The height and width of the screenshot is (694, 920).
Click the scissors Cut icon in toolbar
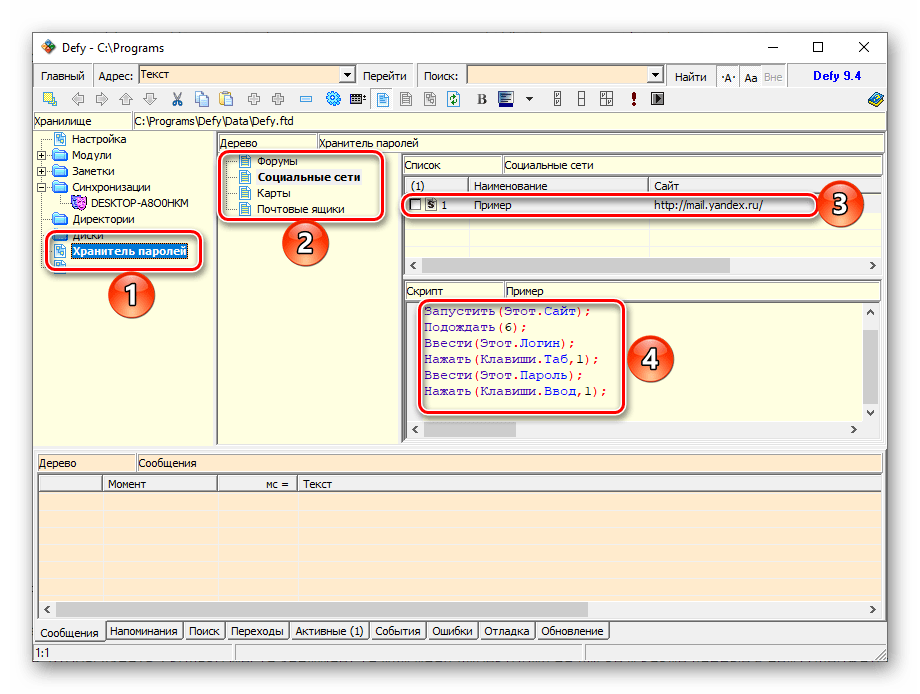177,99
